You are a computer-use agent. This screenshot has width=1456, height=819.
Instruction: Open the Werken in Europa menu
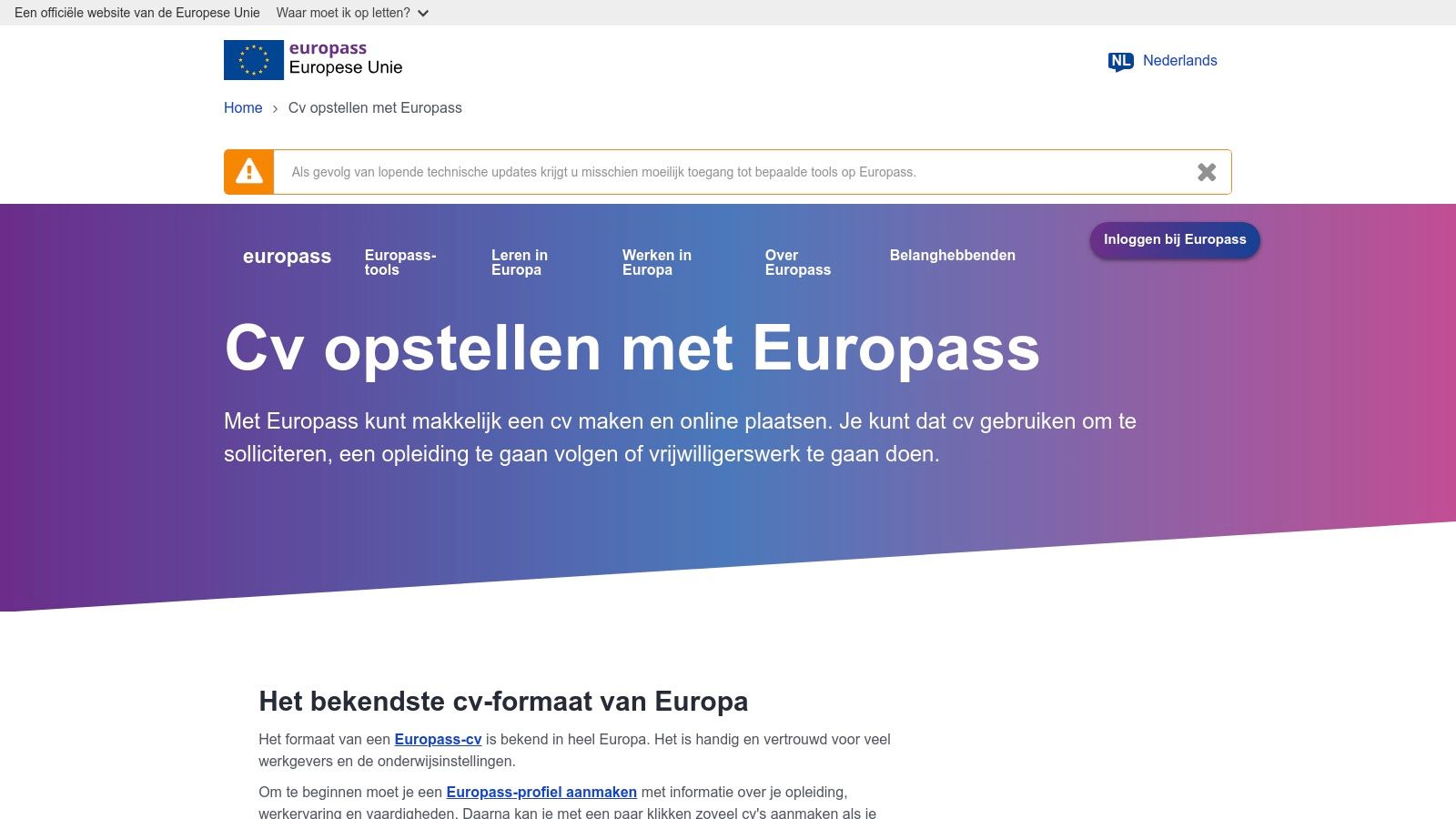[656, 262]
